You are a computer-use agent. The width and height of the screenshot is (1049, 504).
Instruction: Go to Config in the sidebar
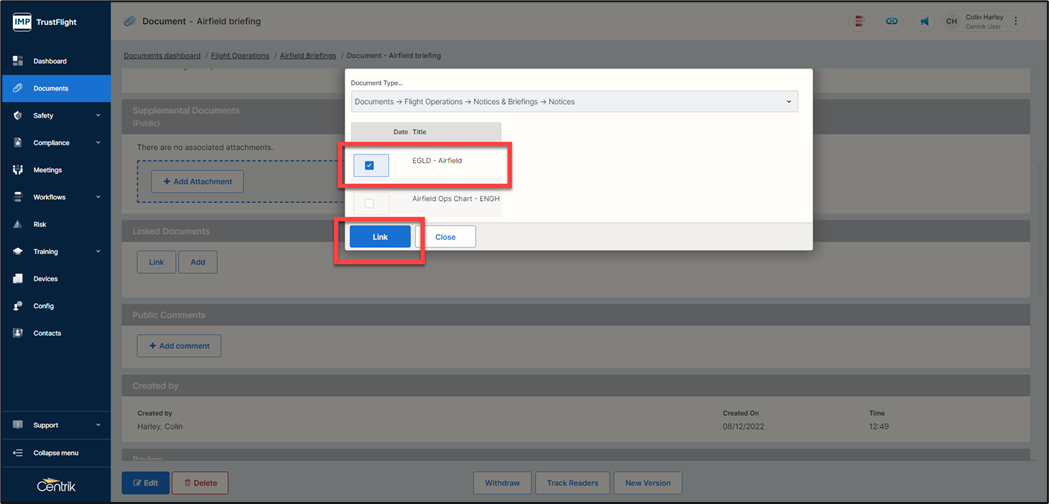point(43,306)
